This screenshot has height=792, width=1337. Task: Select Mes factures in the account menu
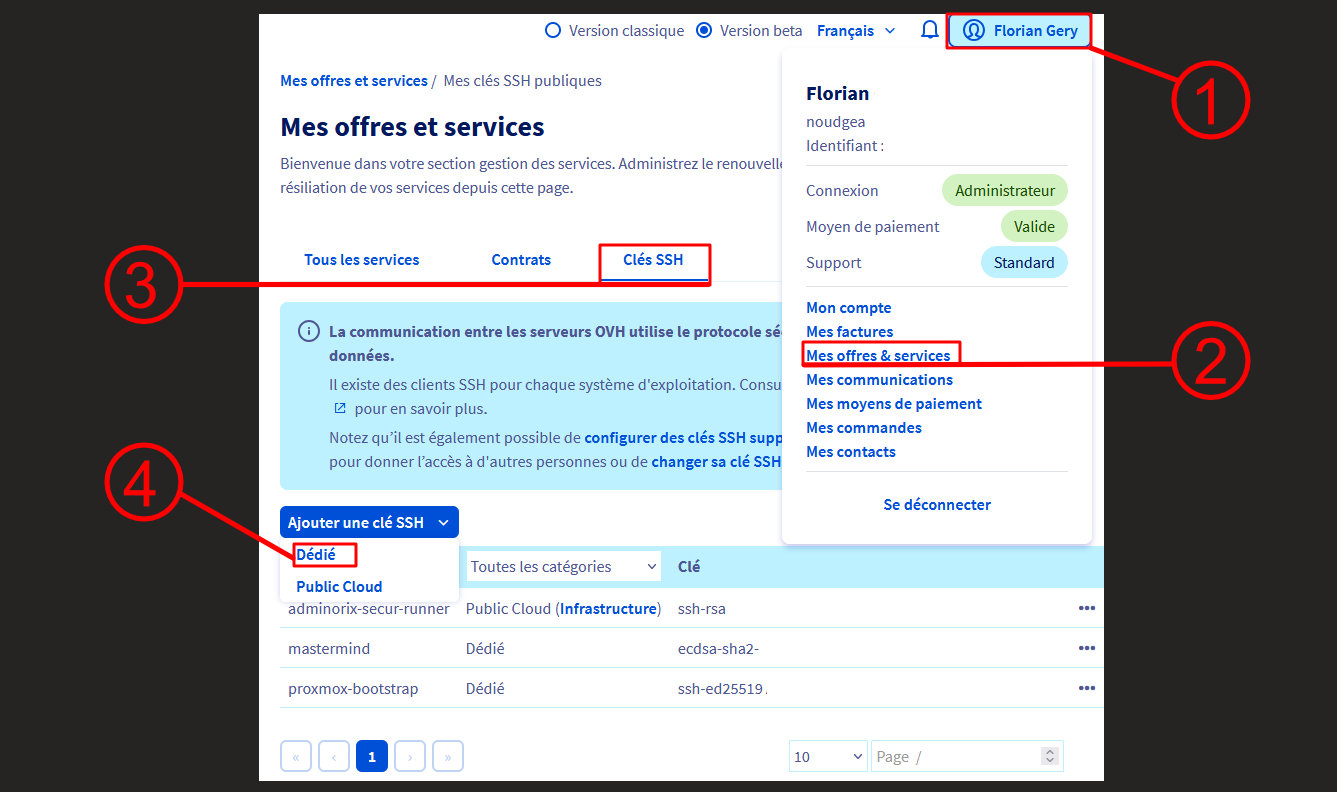click(x=849, y=331)
